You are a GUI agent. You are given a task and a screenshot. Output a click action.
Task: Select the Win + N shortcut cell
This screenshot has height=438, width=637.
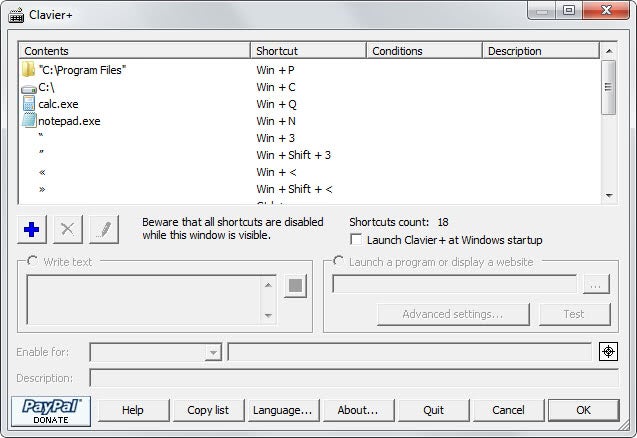tap(276, 121)
